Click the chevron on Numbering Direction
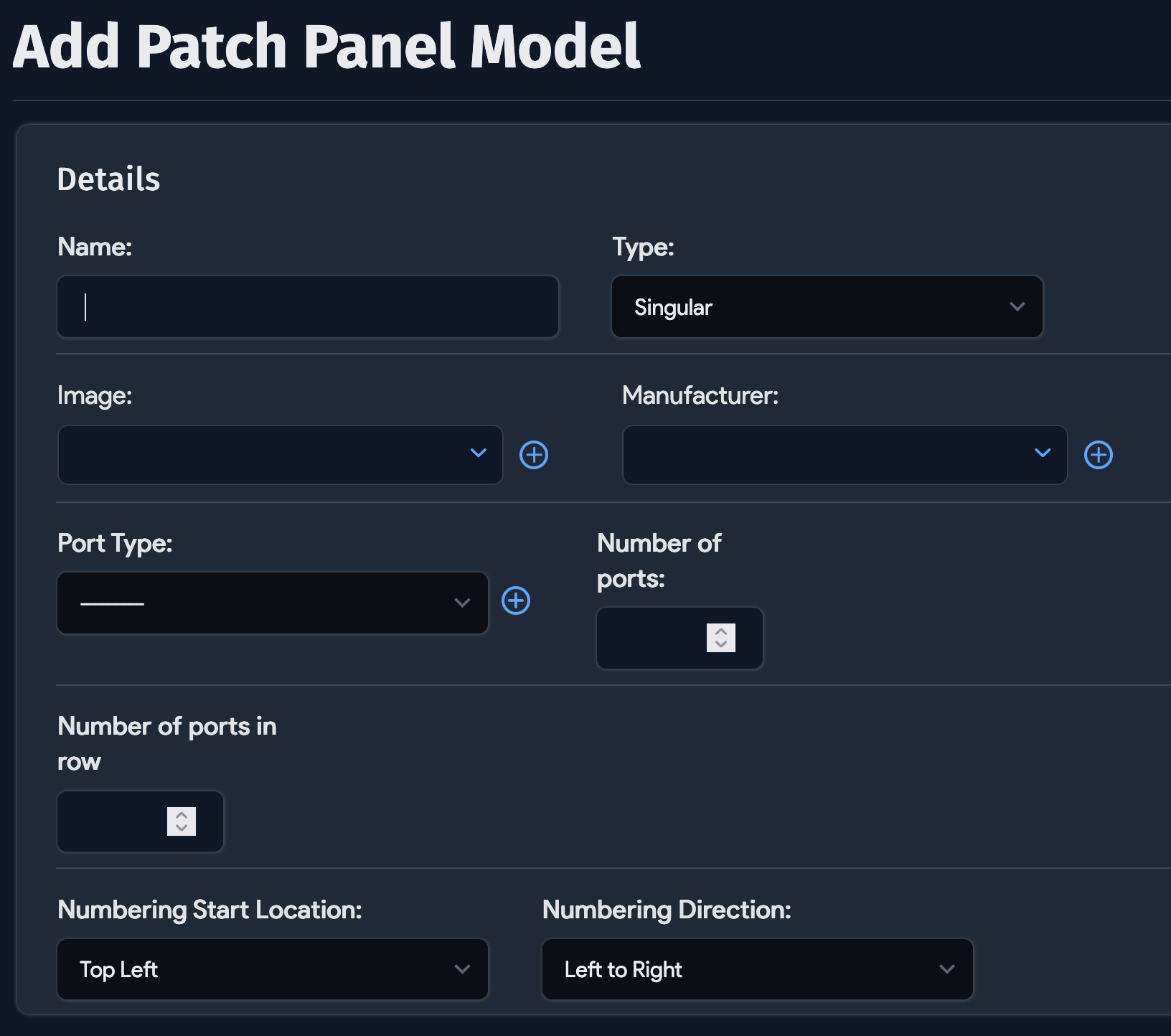1171x1036 pixels. tap(949, 969)
